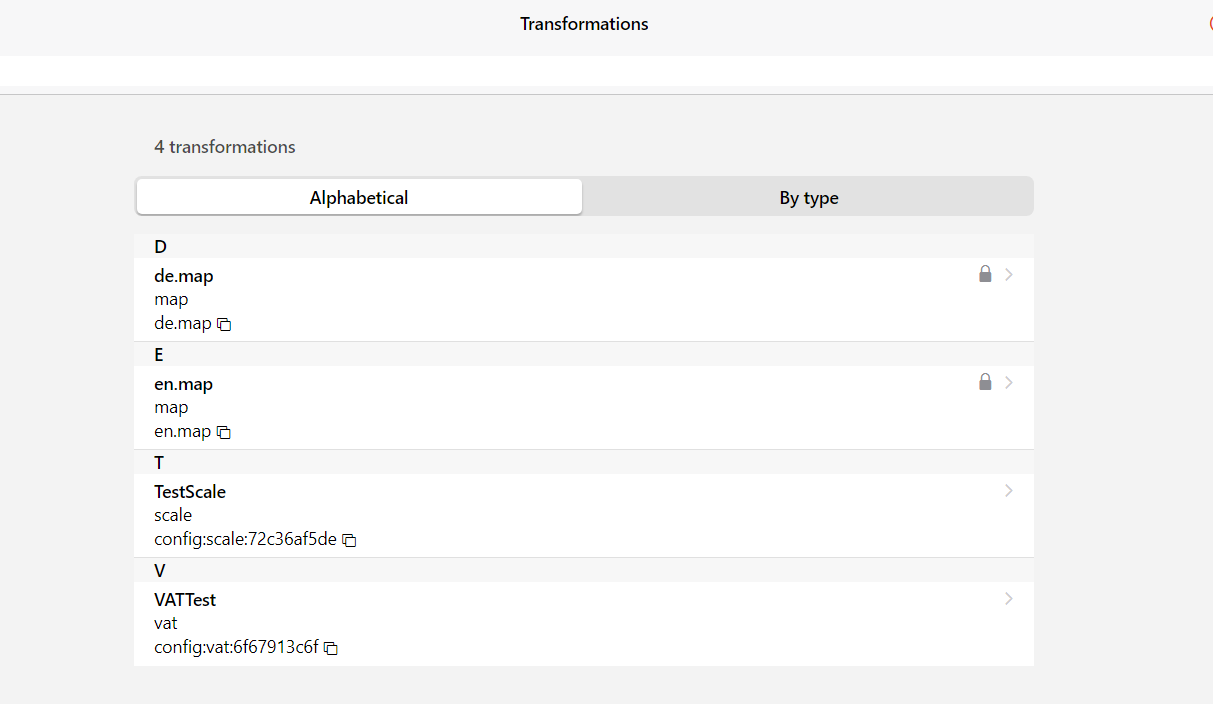Select the en.map transformation title
Screen dimensions: 1213x704
click(x=184, y=384)
